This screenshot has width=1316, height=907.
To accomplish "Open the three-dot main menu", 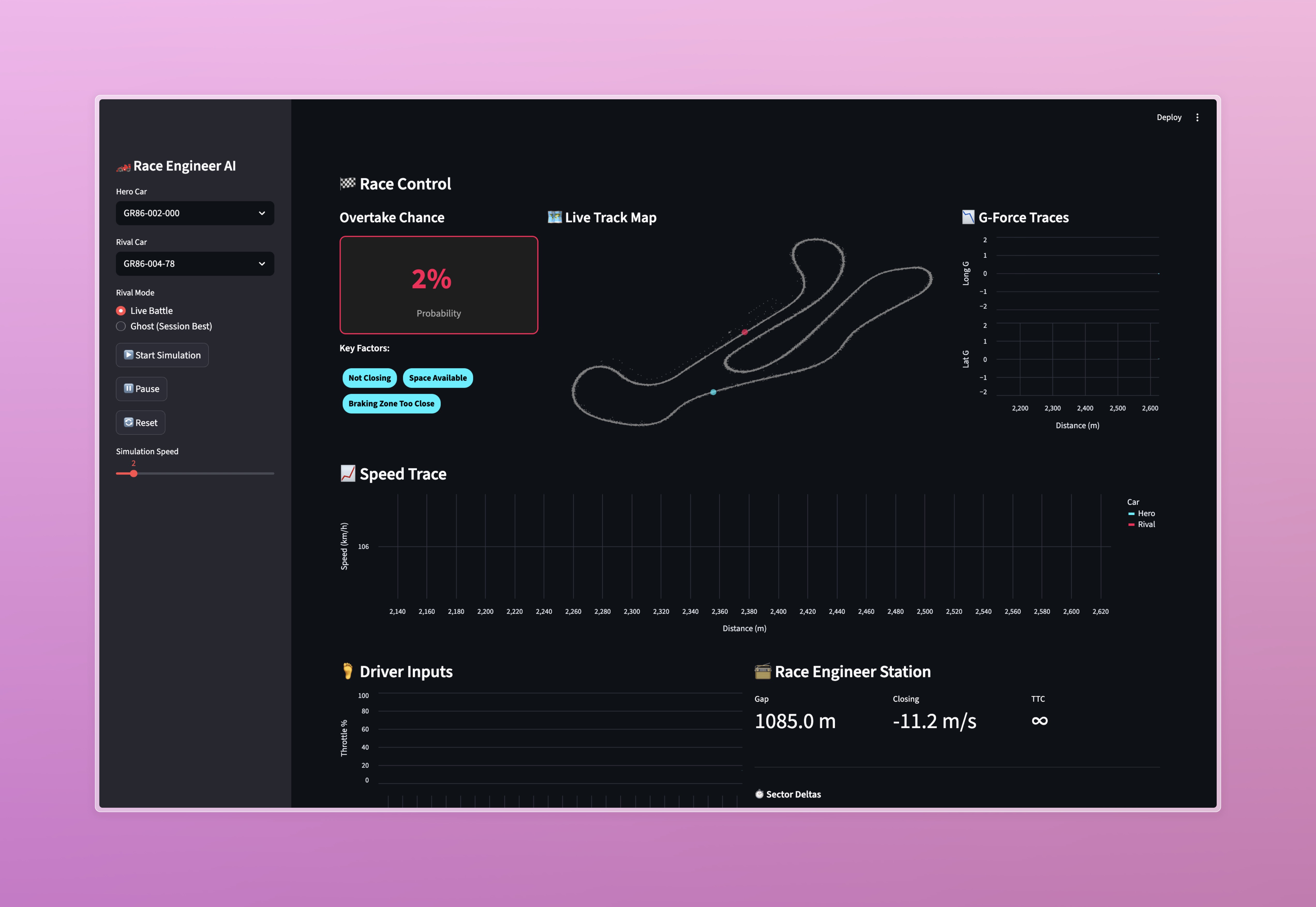I will [1197, 118].
